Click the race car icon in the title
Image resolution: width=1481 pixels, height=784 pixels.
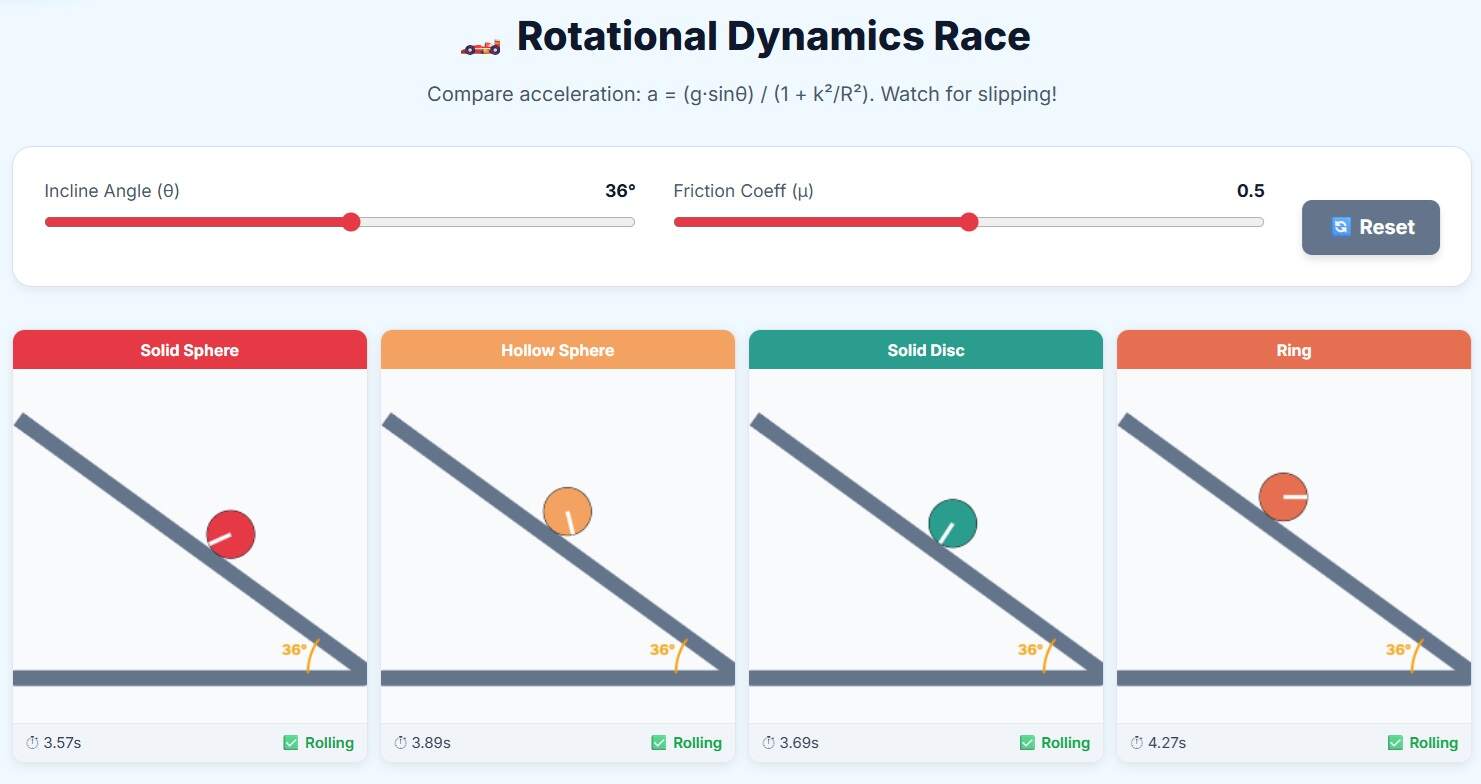480,46
